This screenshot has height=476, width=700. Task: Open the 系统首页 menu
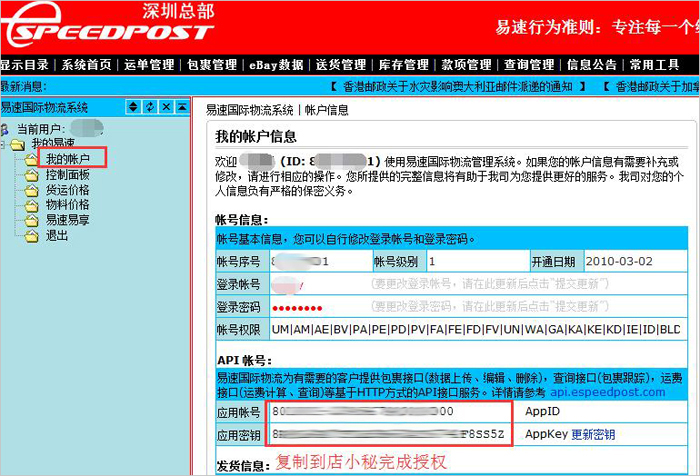coord(86,65)
